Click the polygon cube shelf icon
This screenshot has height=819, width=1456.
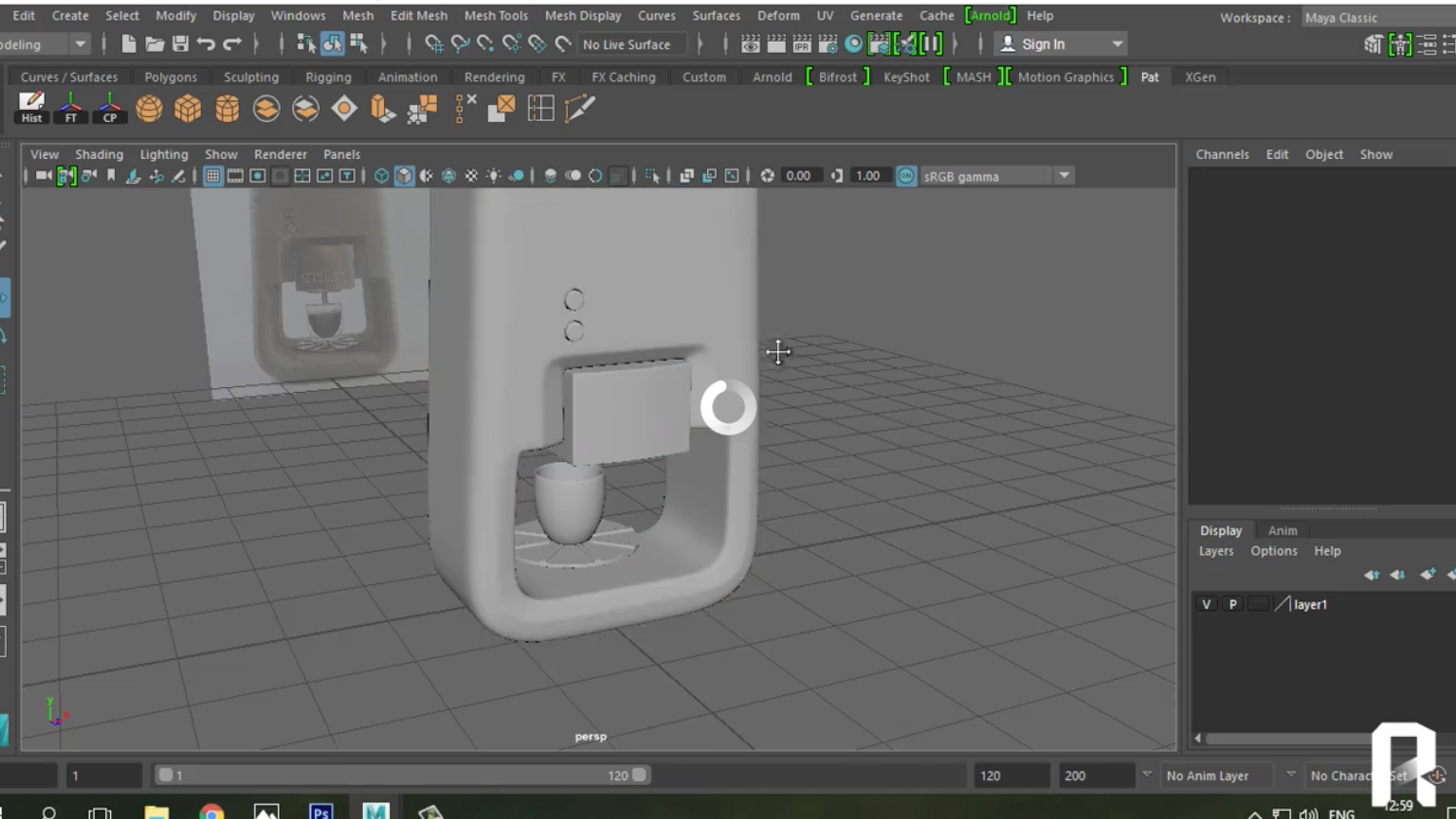pyautogui.click(x=187, y=108)
